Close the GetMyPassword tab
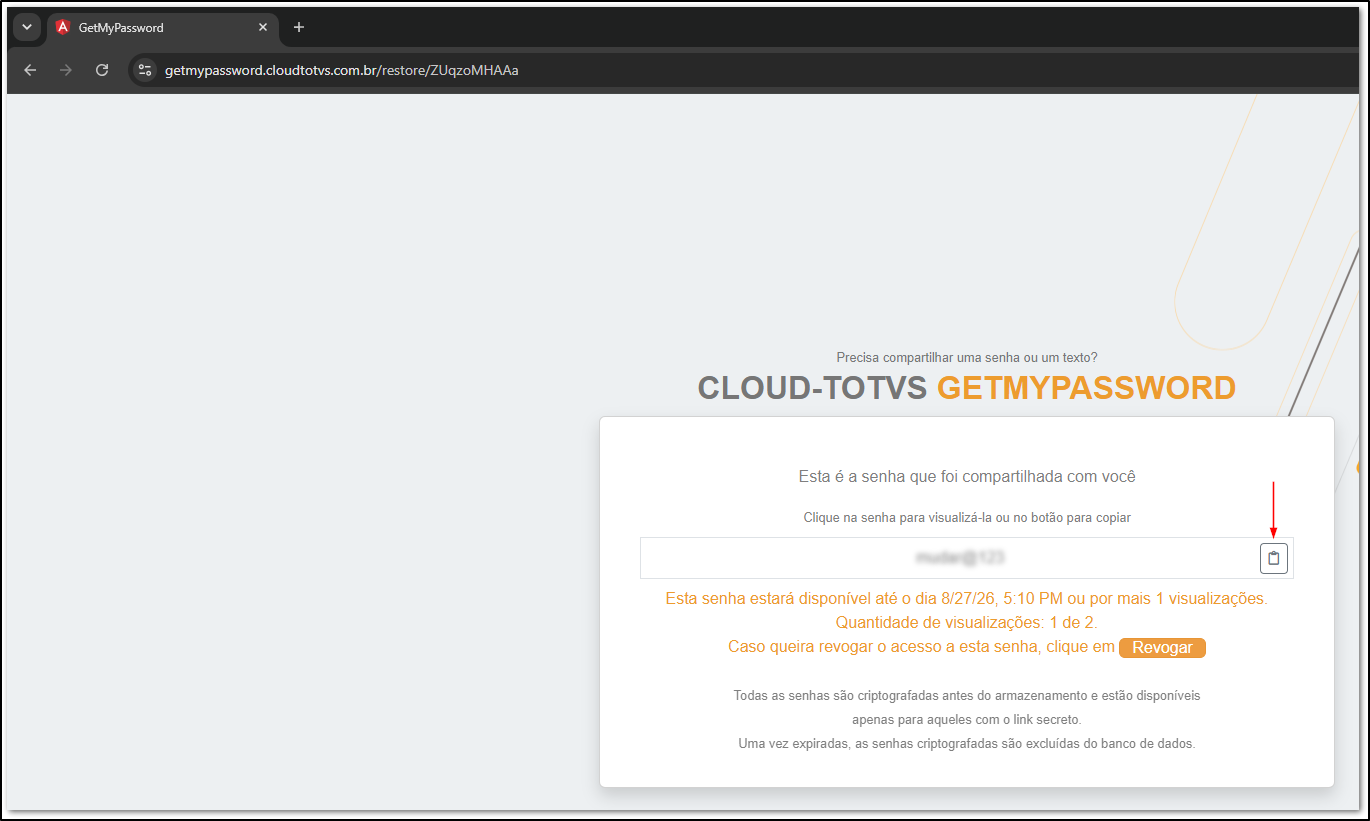This screenshot has height=821, width=1370. coord(263,27)
